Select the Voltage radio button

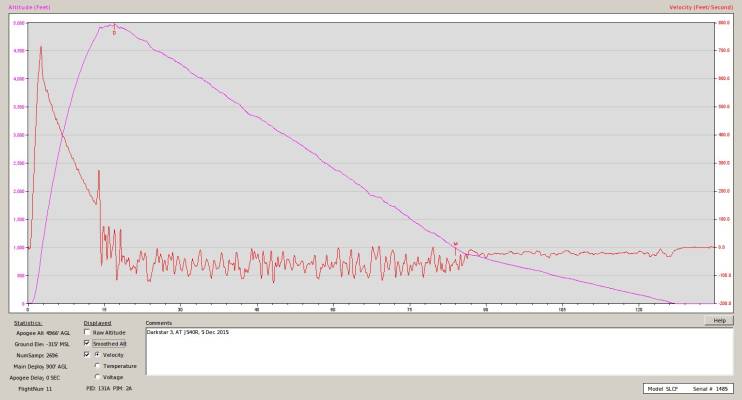point(97,376)
